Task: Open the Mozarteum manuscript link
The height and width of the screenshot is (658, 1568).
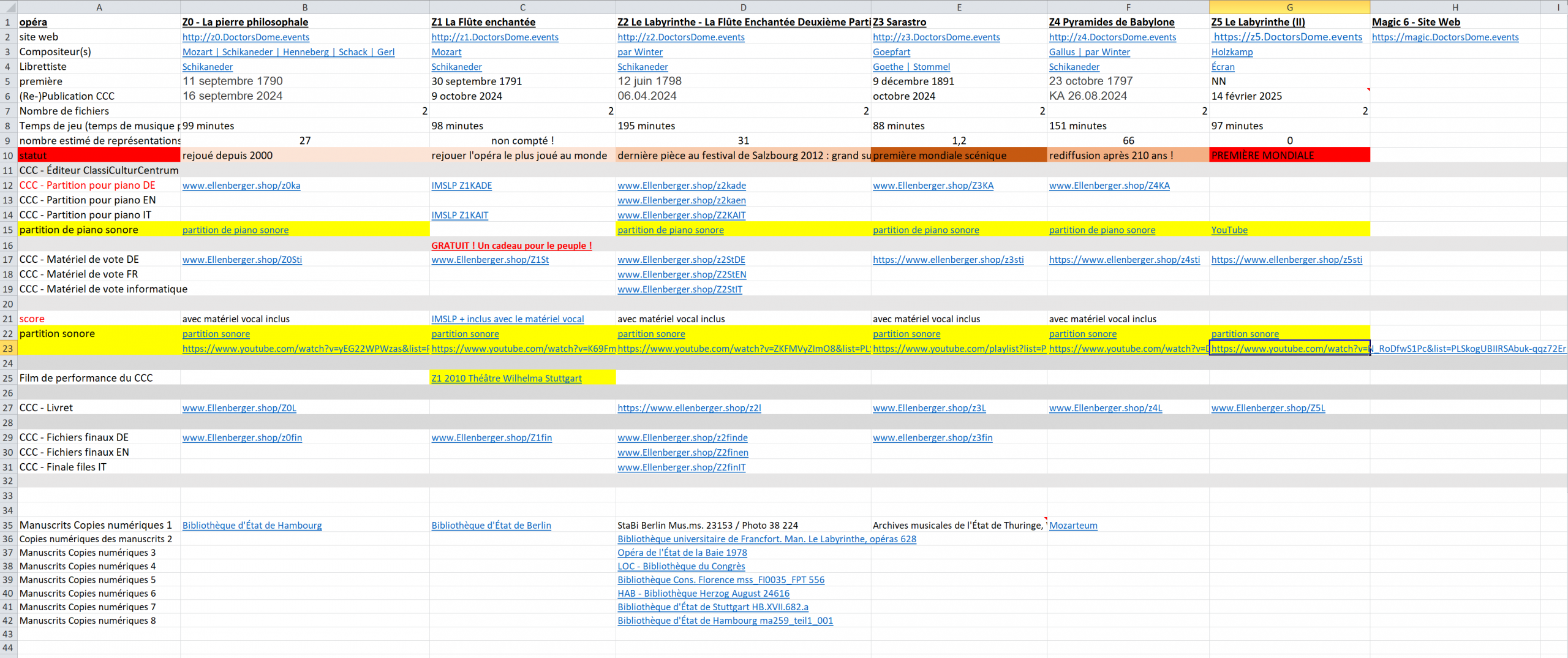Action: [1073, 526]
